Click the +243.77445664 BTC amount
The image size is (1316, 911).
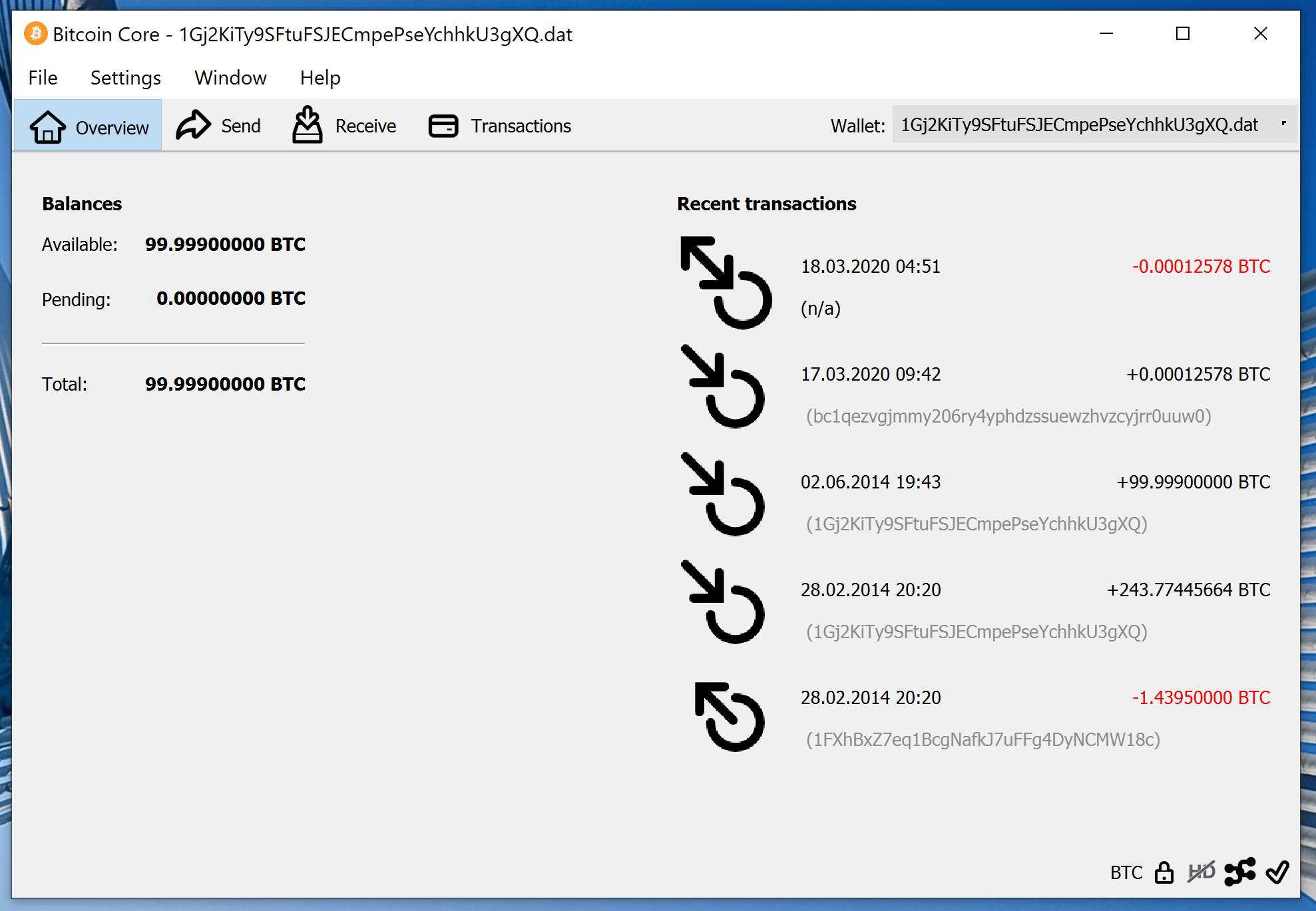click(1189, 590)
